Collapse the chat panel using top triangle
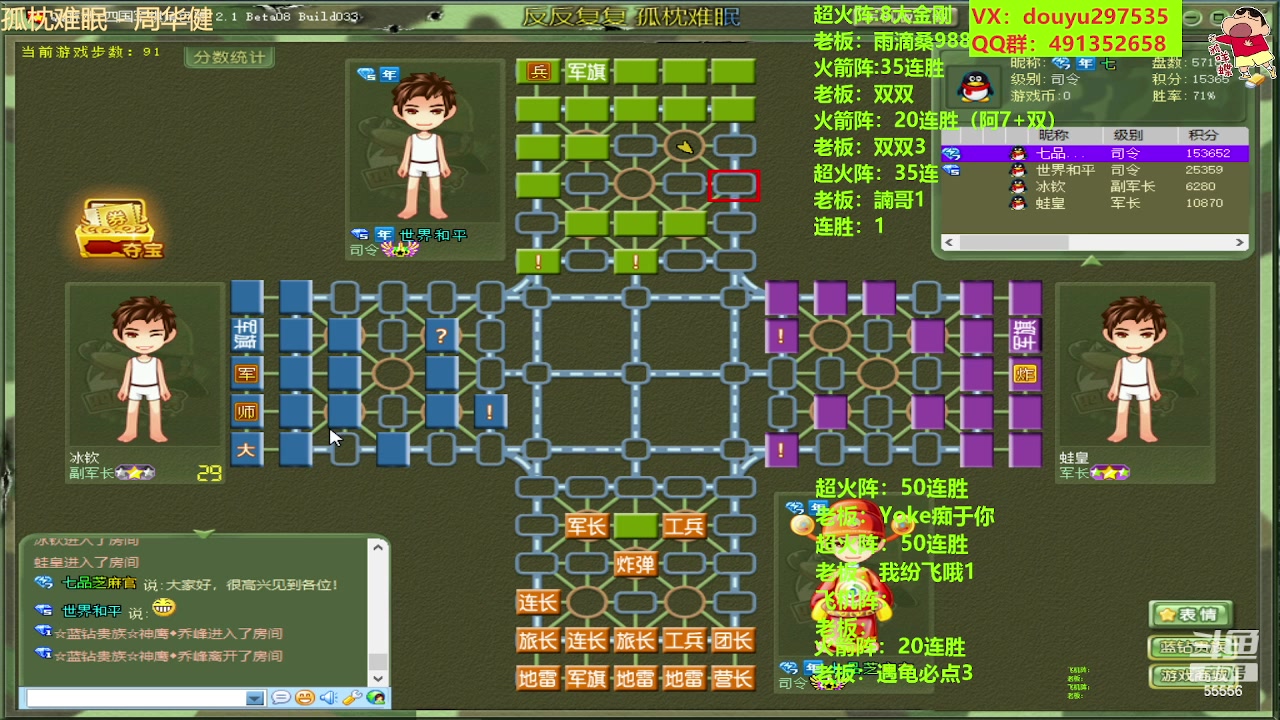The height and width of the screenshot is (720, 1280). [204, 533]
